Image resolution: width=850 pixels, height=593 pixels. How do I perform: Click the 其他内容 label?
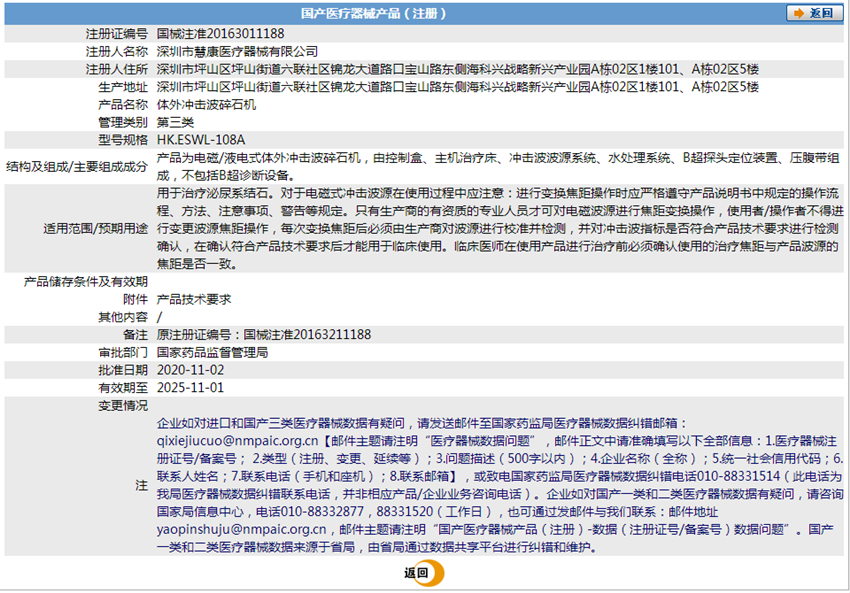[x=123, y=317]
